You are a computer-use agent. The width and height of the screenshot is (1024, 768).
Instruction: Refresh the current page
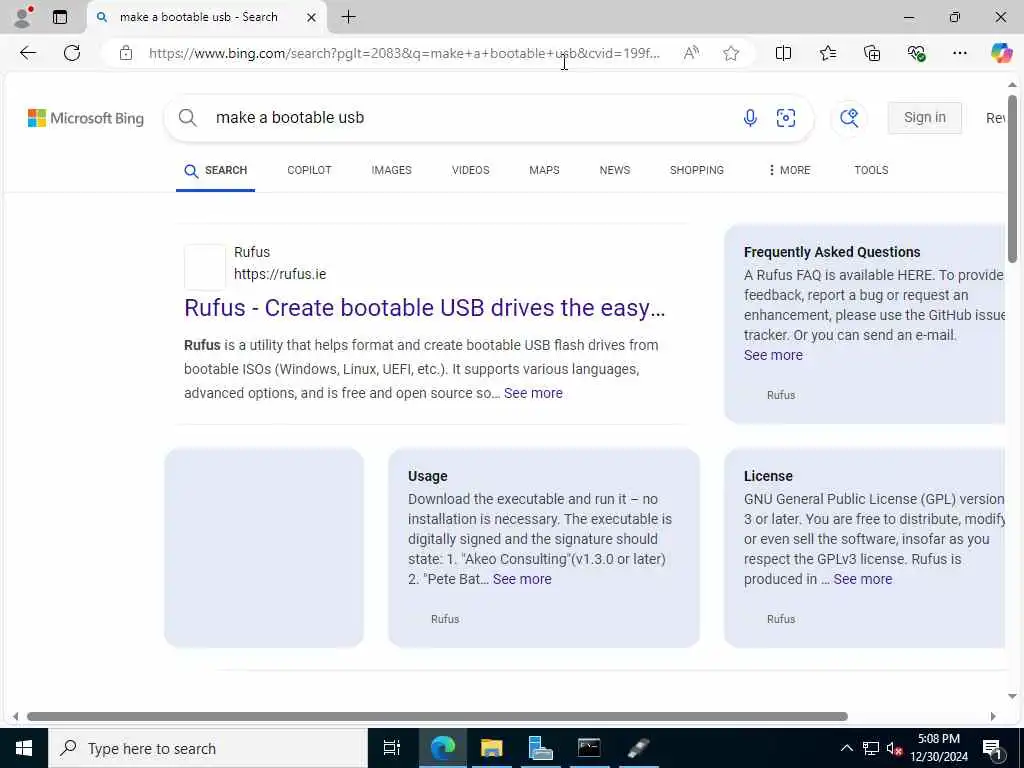tap(72, 53)
